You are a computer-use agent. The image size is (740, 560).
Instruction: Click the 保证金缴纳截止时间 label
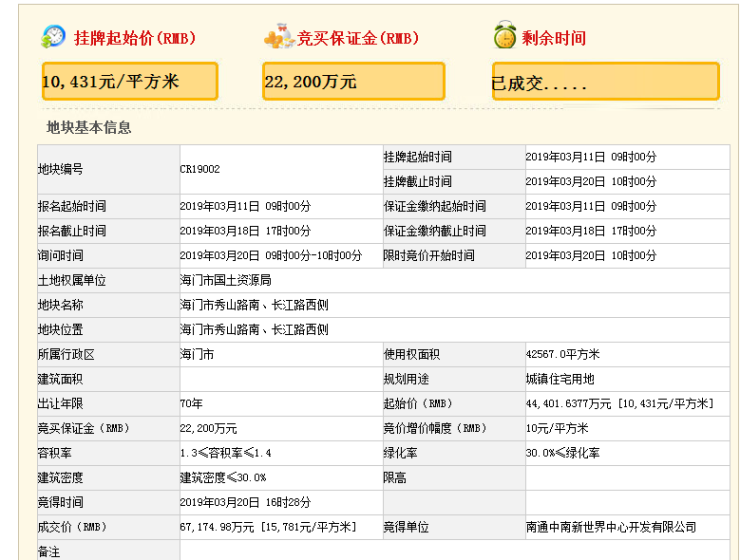[x=435, y=231]
